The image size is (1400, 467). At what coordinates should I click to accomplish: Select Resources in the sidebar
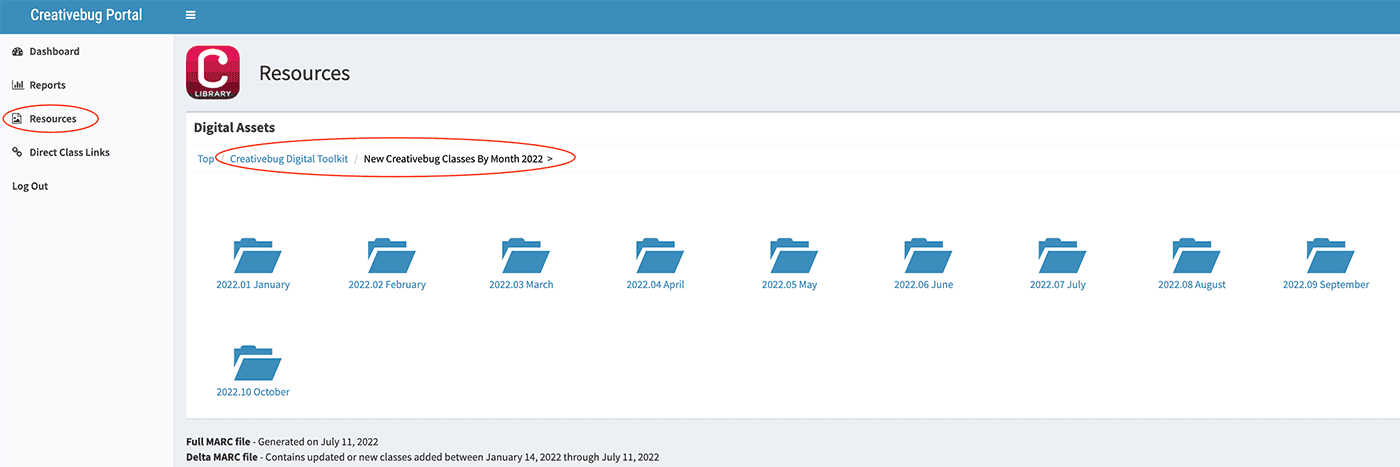click(x=52, y=119)
